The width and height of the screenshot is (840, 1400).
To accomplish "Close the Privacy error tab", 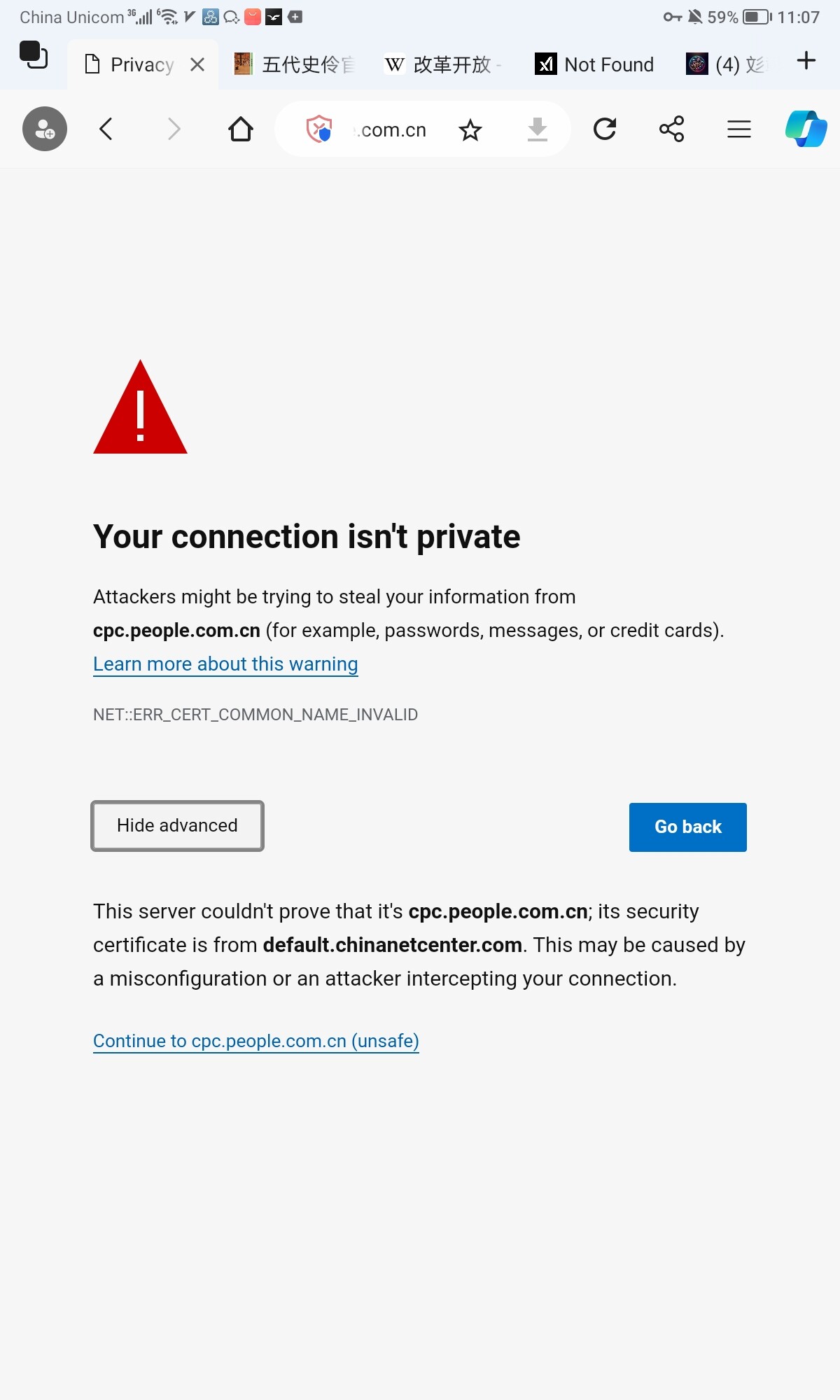I will pyautogui.click(x=197, y=64).
